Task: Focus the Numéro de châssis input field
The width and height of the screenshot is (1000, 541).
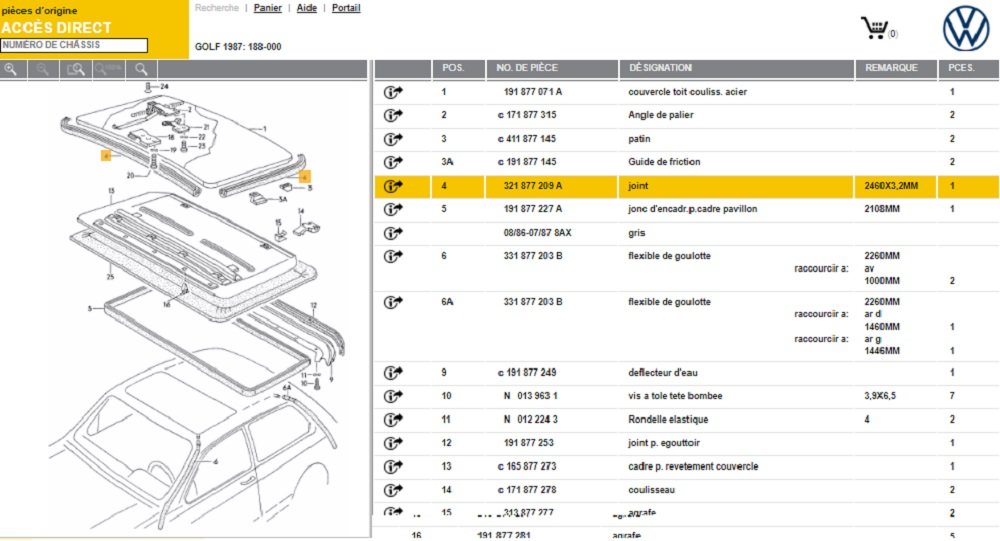Action: tap(74, 45)
